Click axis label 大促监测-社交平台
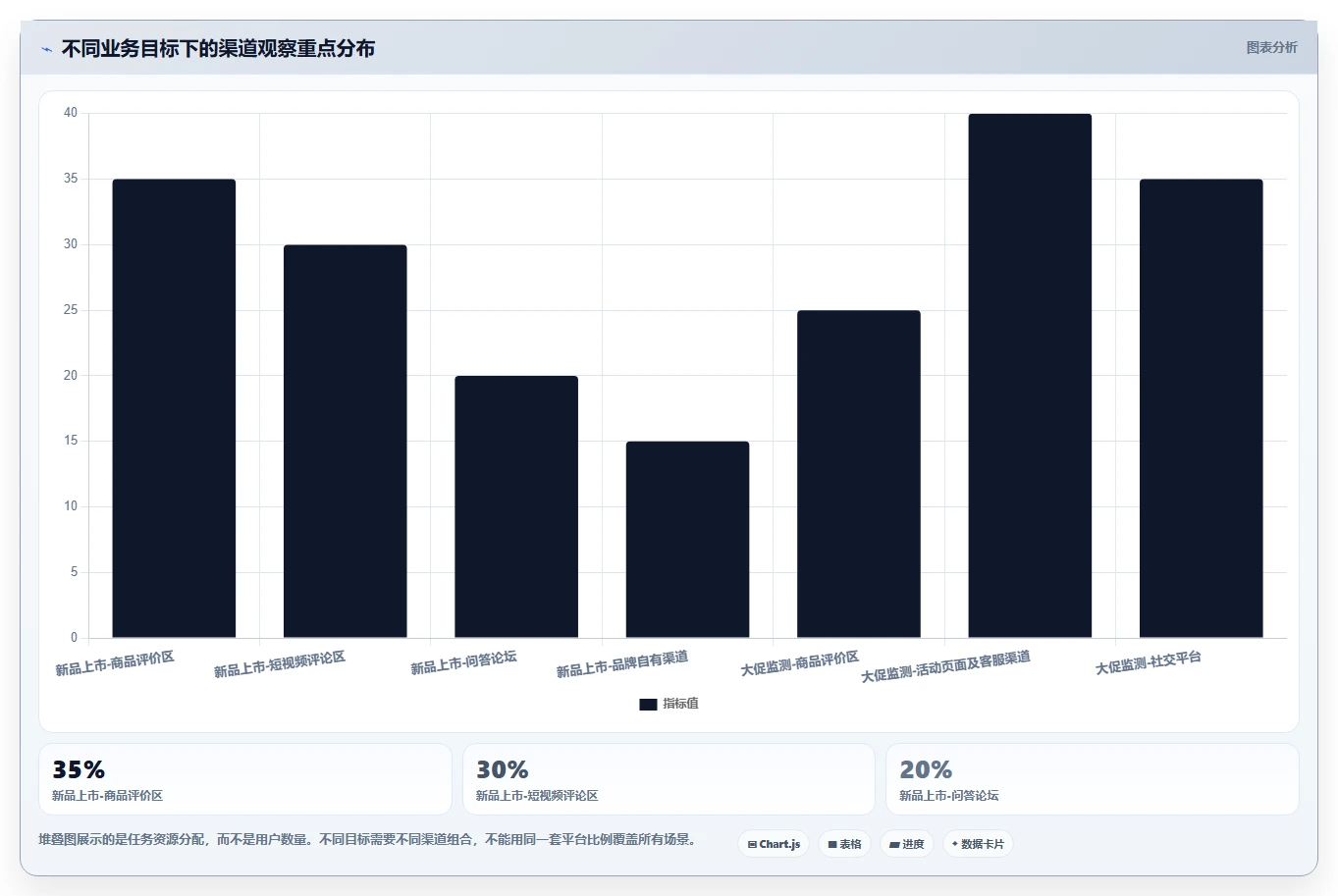The height and width of the screenshot is (896, 1338). tap(1149, 662)
